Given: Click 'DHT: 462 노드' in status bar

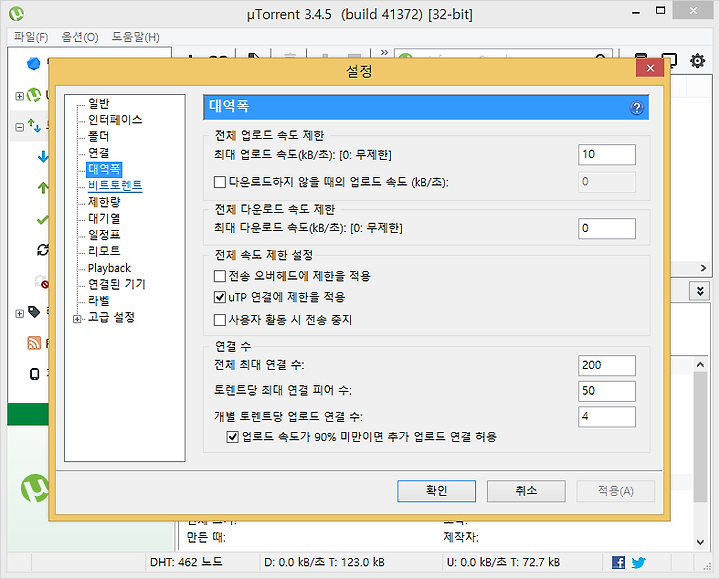Looking at the screenshot, I should tap(186, 562).
